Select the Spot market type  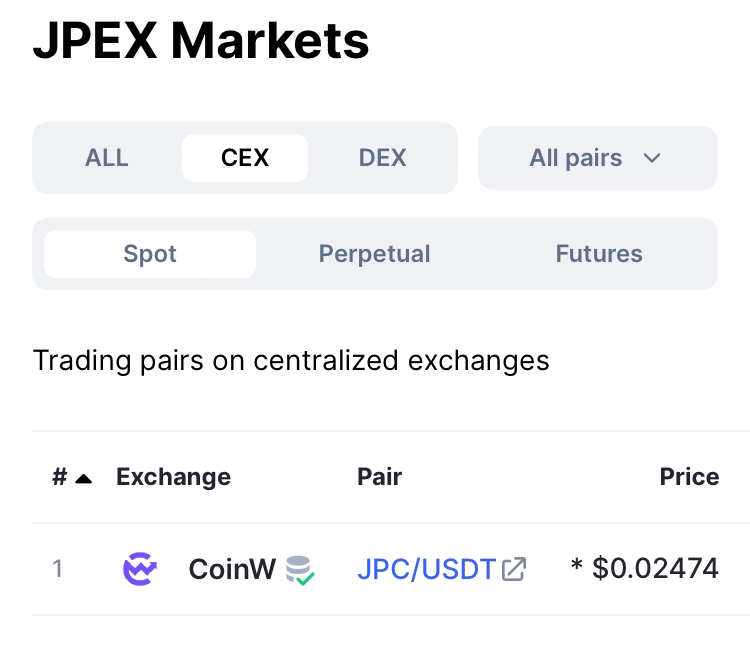(x=150, y=254)
